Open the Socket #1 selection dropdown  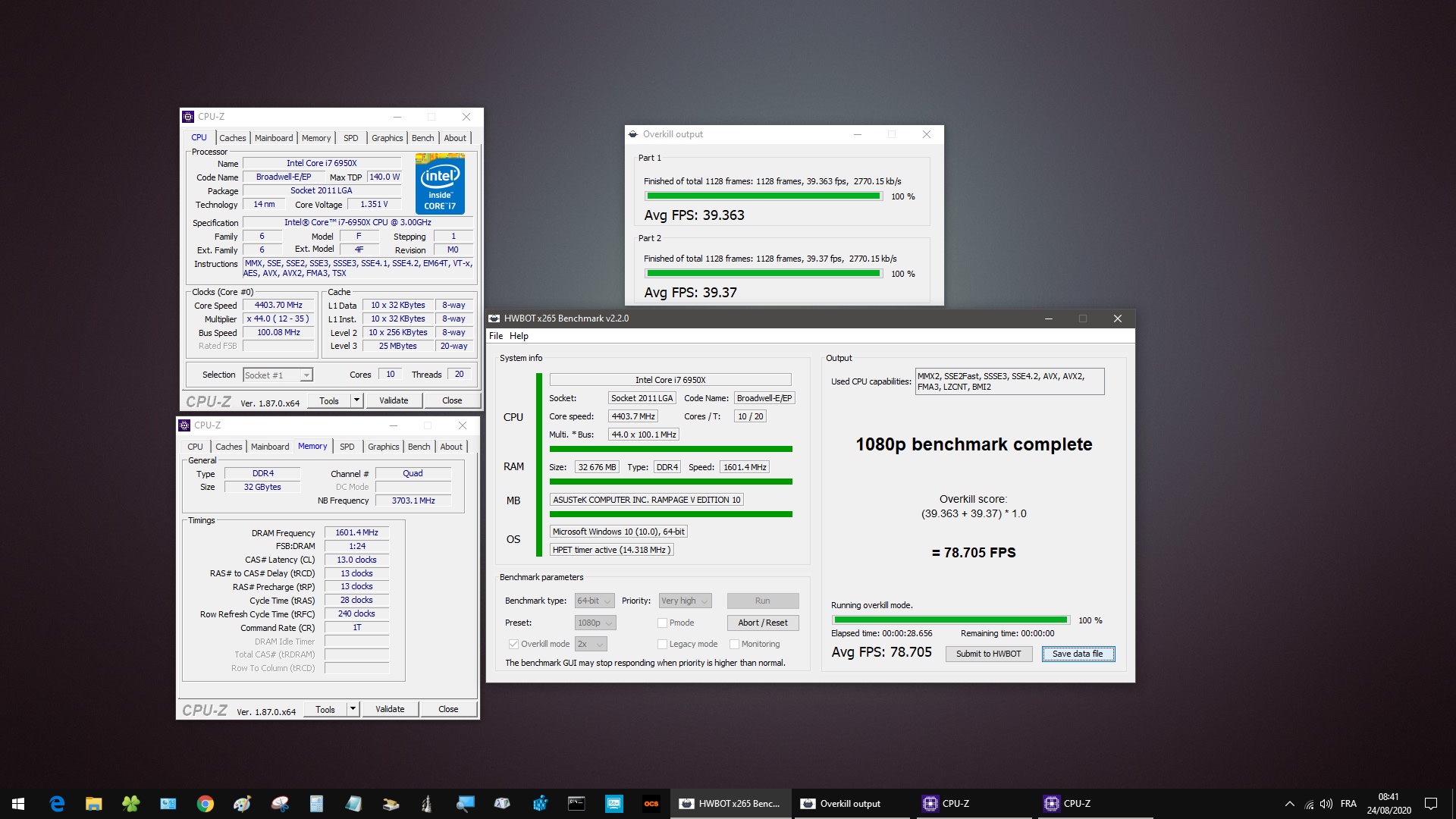click(278, 375)
